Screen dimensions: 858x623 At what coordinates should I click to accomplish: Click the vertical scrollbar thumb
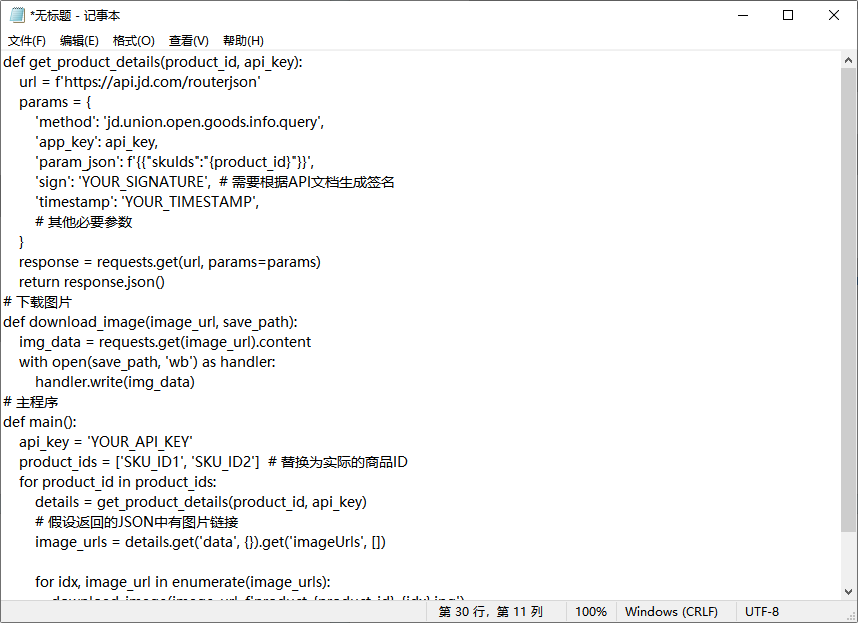point(849,300)
